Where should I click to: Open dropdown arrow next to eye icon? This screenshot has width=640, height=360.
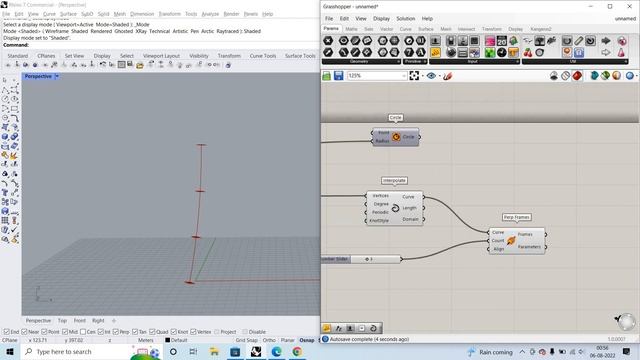point(439,76)
